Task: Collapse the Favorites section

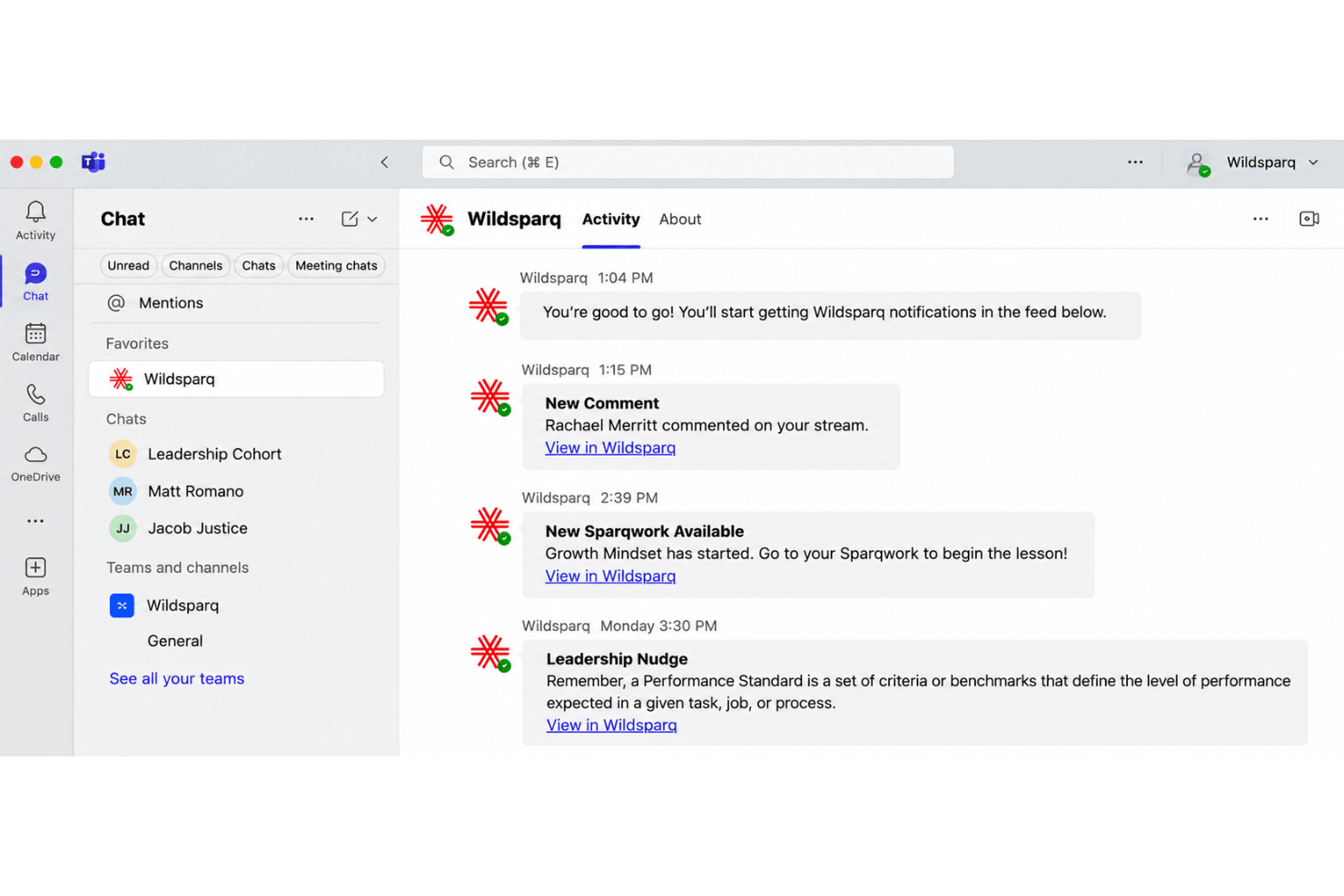Action: [x=137, y=343]
